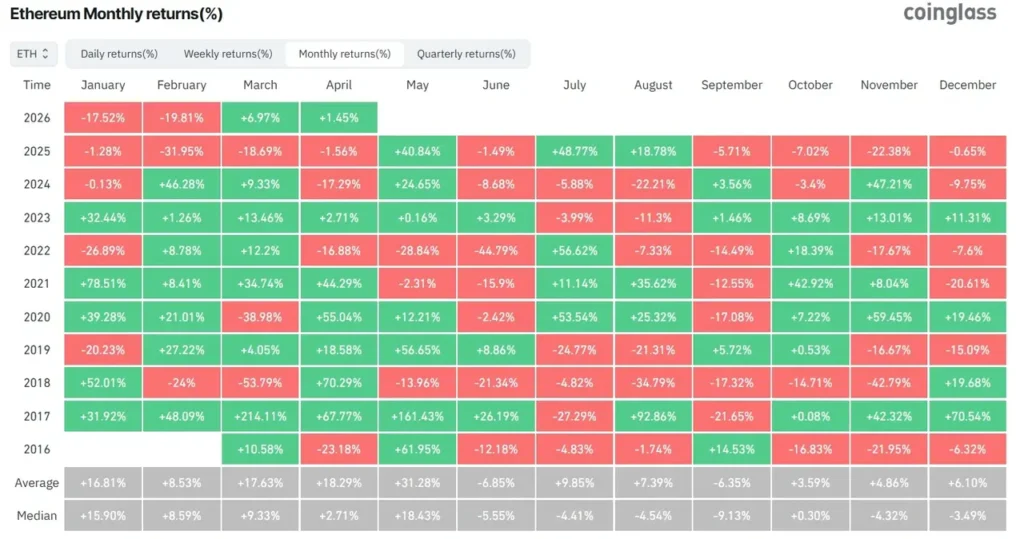
Task: Click the 2016 row label
Action: click(x=37, y=449)
